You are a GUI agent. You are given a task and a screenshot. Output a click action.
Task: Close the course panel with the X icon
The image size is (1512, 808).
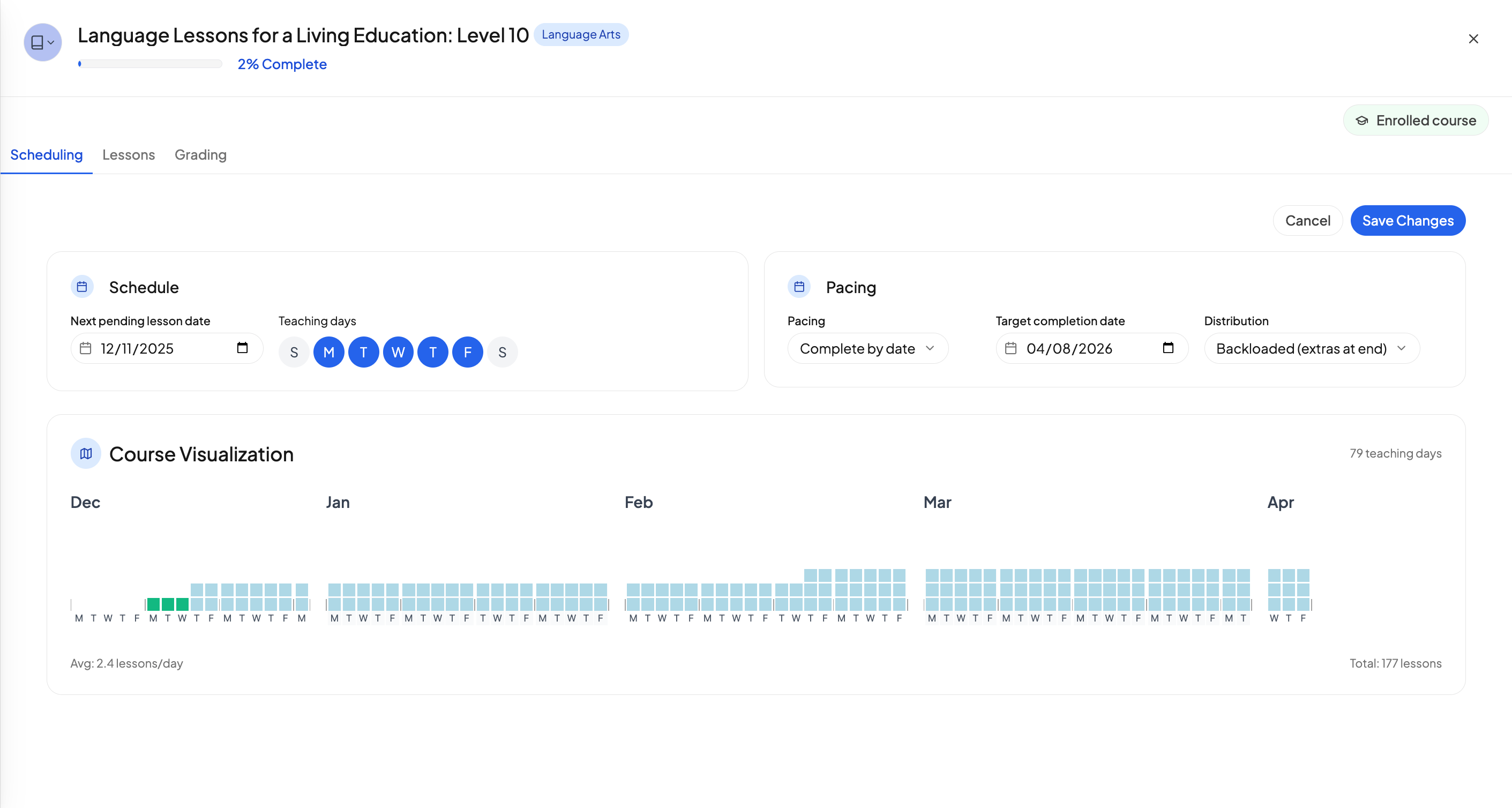(1473, 39)
